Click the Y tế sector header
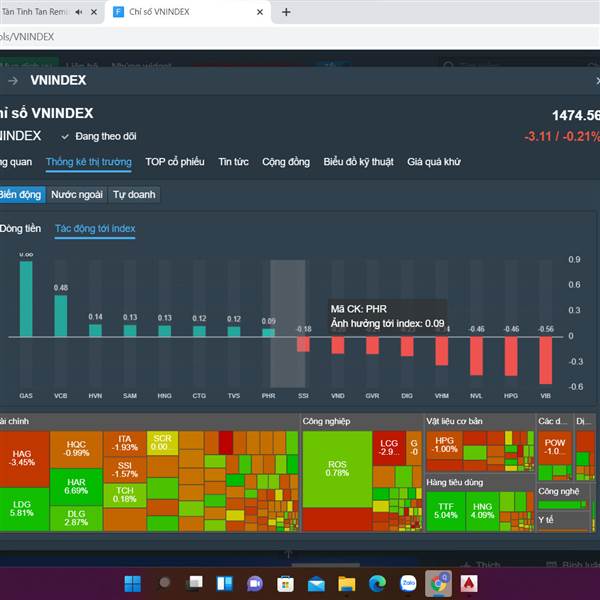The image size is (600, 600). tap(563, 520)
